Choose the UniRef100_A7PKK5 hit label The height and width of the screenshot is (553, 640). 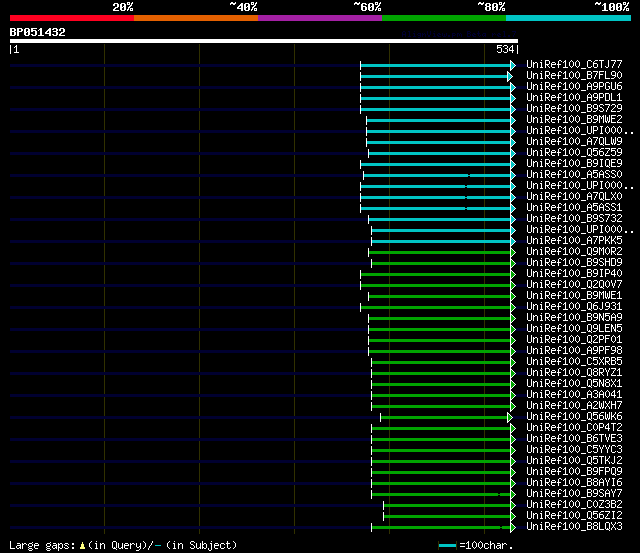tap(574, 241)
